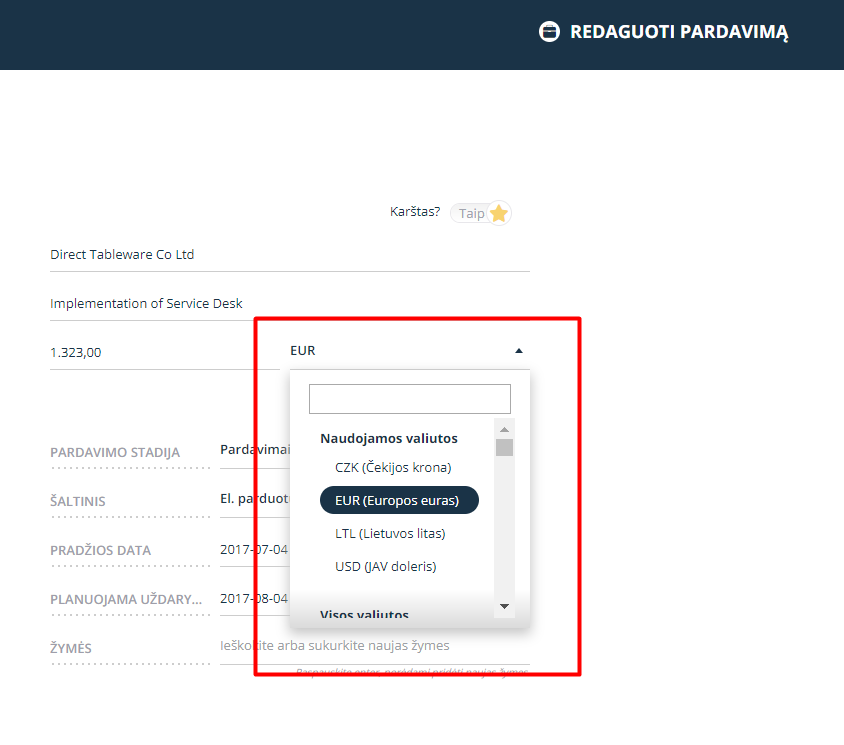The width and height of the screenshot is (844, 745).
Task: Select EUR (Europos euras) option
Action: pos(399,500)
